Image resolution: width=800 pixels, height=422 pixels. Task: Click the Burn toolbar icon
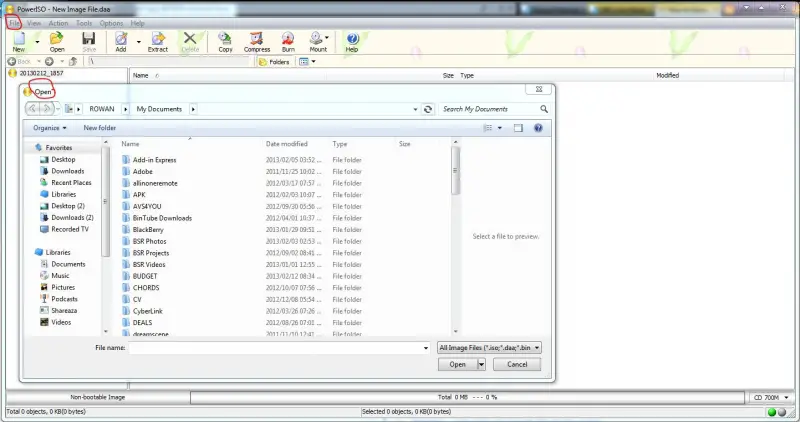click(x=288, y=42)
